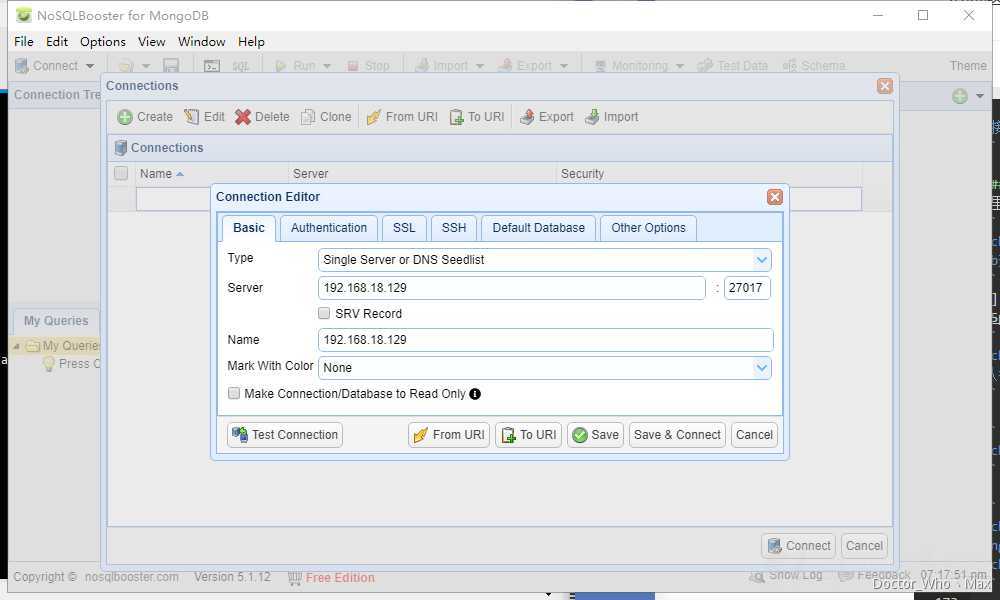Expand the main toolbar Import dropdown arrow

click(x=480, y=66)
